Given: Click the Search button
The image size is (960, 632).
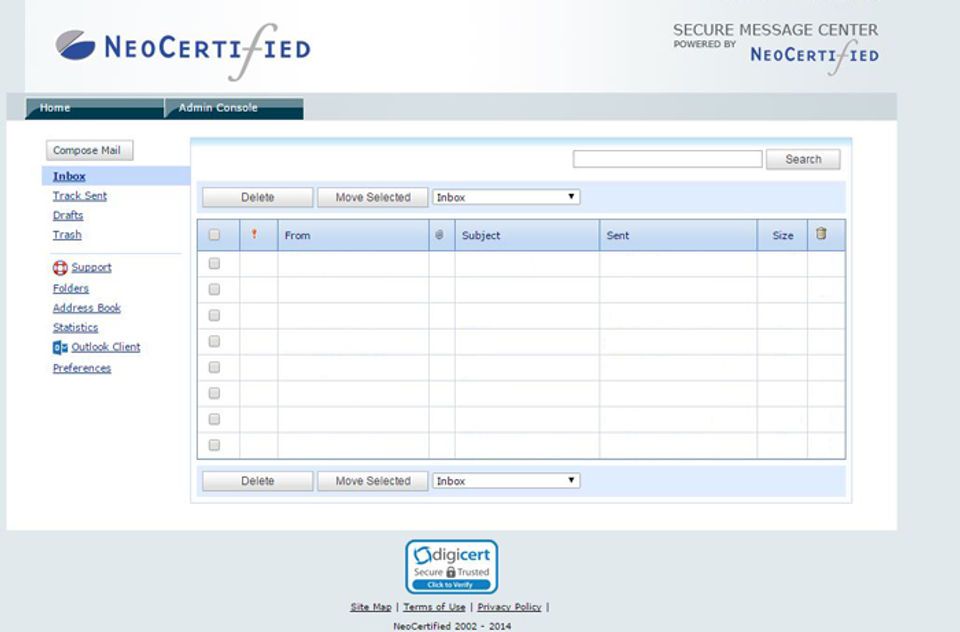Looking at the screenshot, I should pyautogui.click(x=803, y=159).
